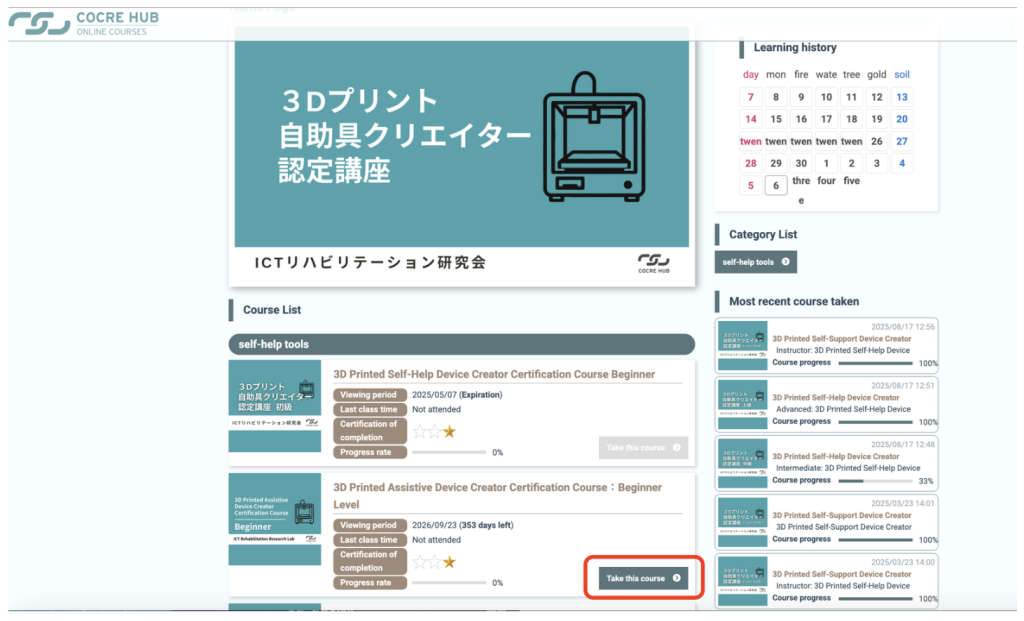Select day 28 in Learning history calendar
Image resolution: width=1024 pixels, height=621 pixels.
coord(750,163)
